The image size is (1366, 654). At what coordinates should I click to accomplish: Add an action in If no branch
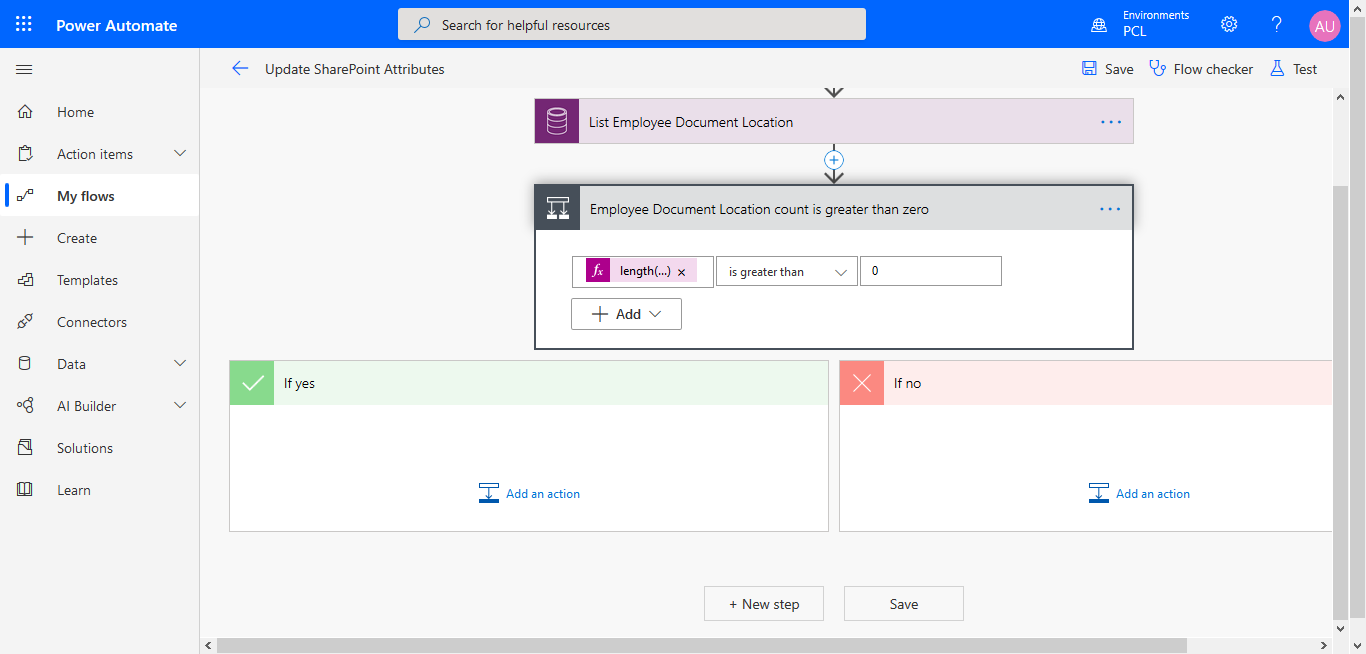click(x=1139, y=493)
